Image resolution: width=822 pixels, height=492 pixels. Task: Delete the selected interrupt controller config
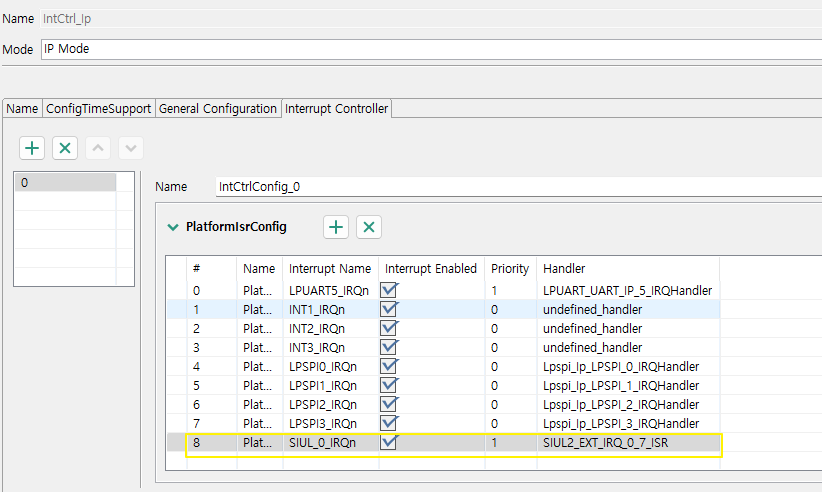(x=65, y=148)
